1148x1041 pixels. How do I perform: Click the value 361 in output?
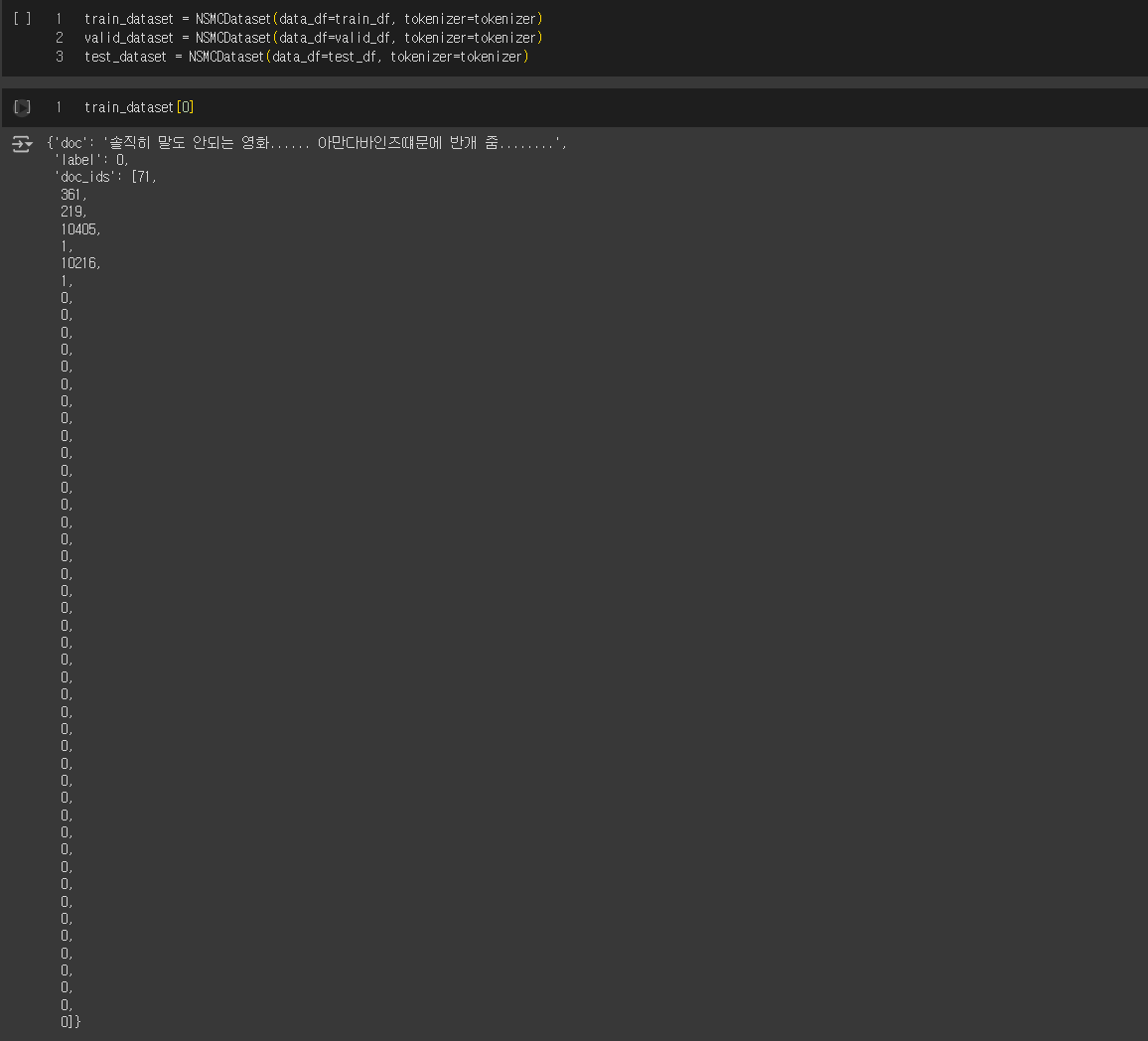click(73, 195)
